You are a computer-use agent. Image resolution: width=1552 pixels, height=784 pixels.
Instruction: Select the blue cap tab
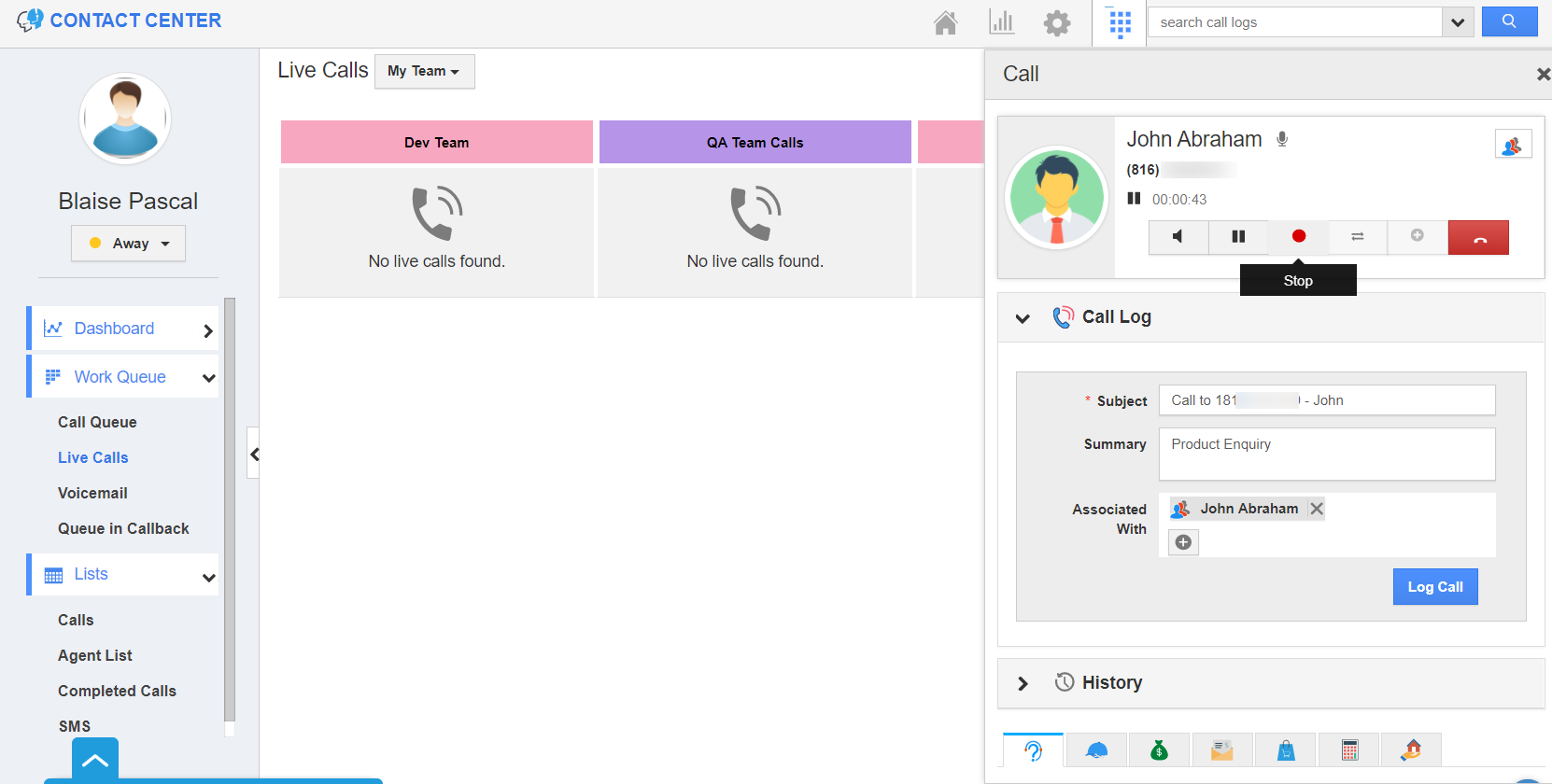1096,750
